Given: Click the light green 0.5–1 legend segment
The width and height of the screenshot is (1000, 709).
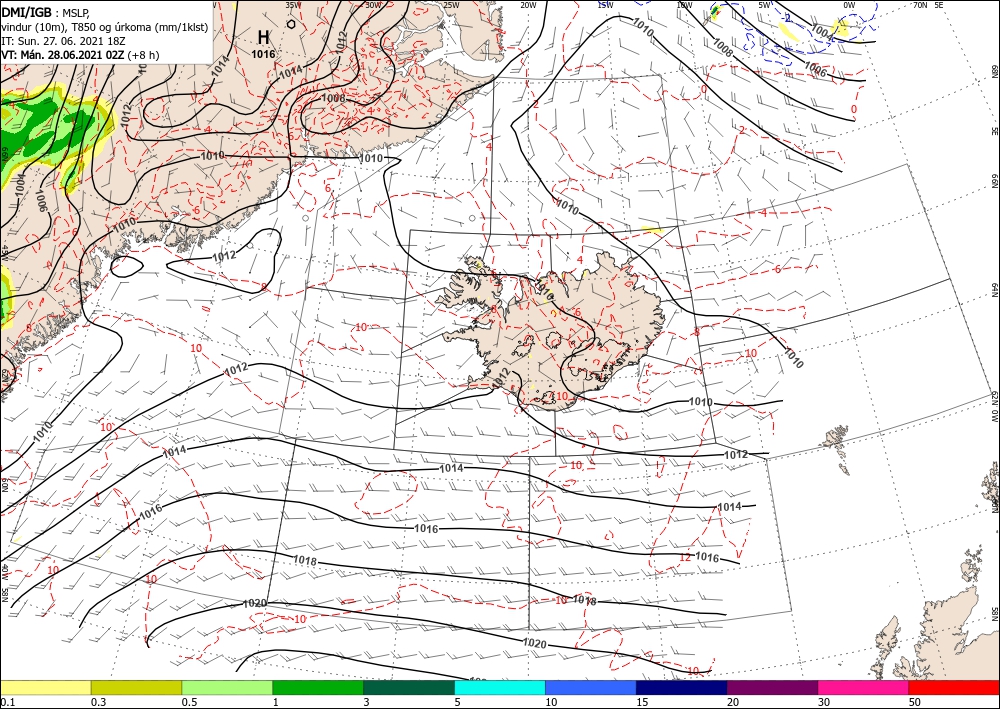Looking at the screenshot, I should pyautogui.click(x=227, y=687).
